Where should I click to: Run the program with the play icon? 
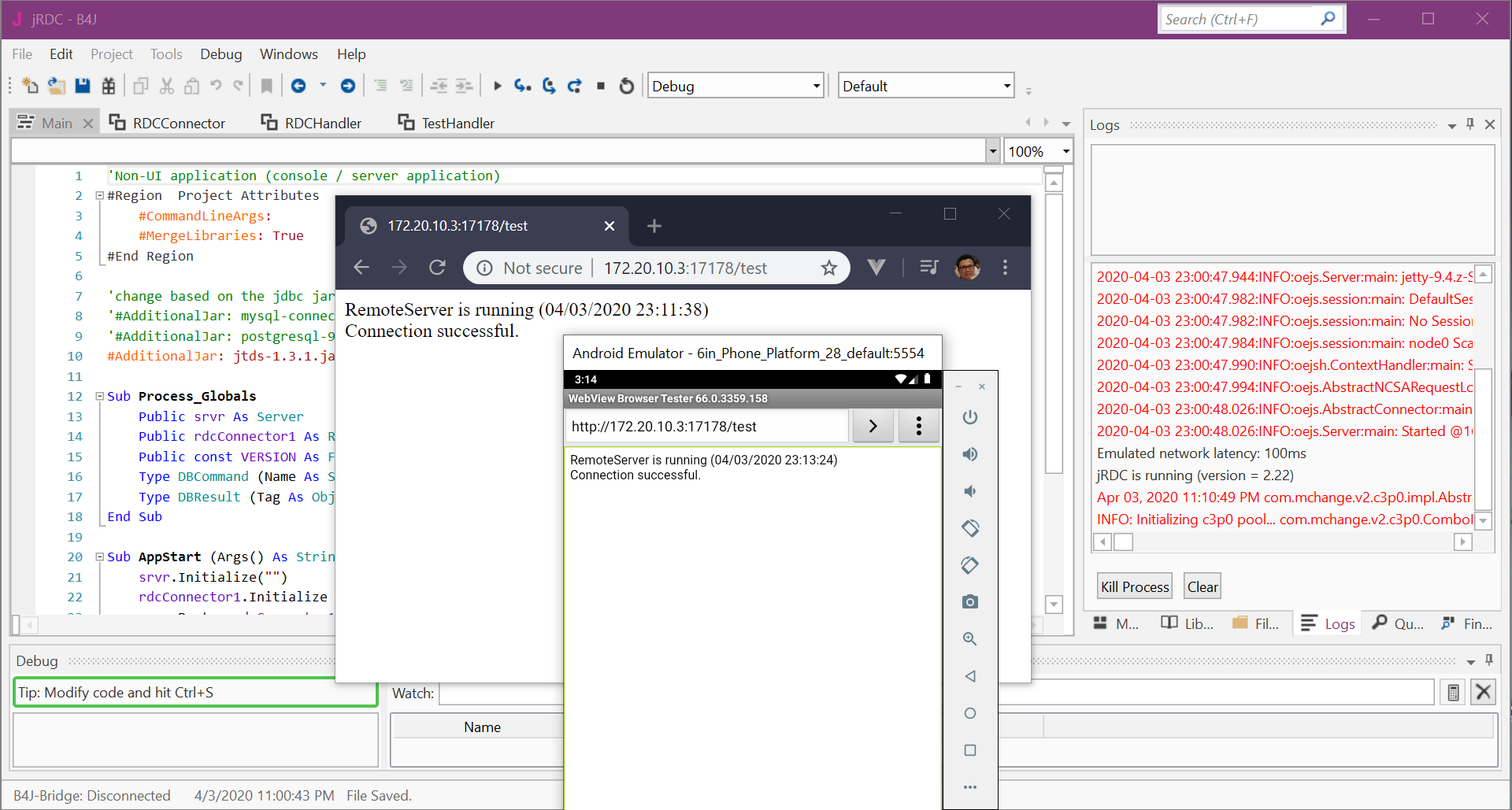coord(497,86)
